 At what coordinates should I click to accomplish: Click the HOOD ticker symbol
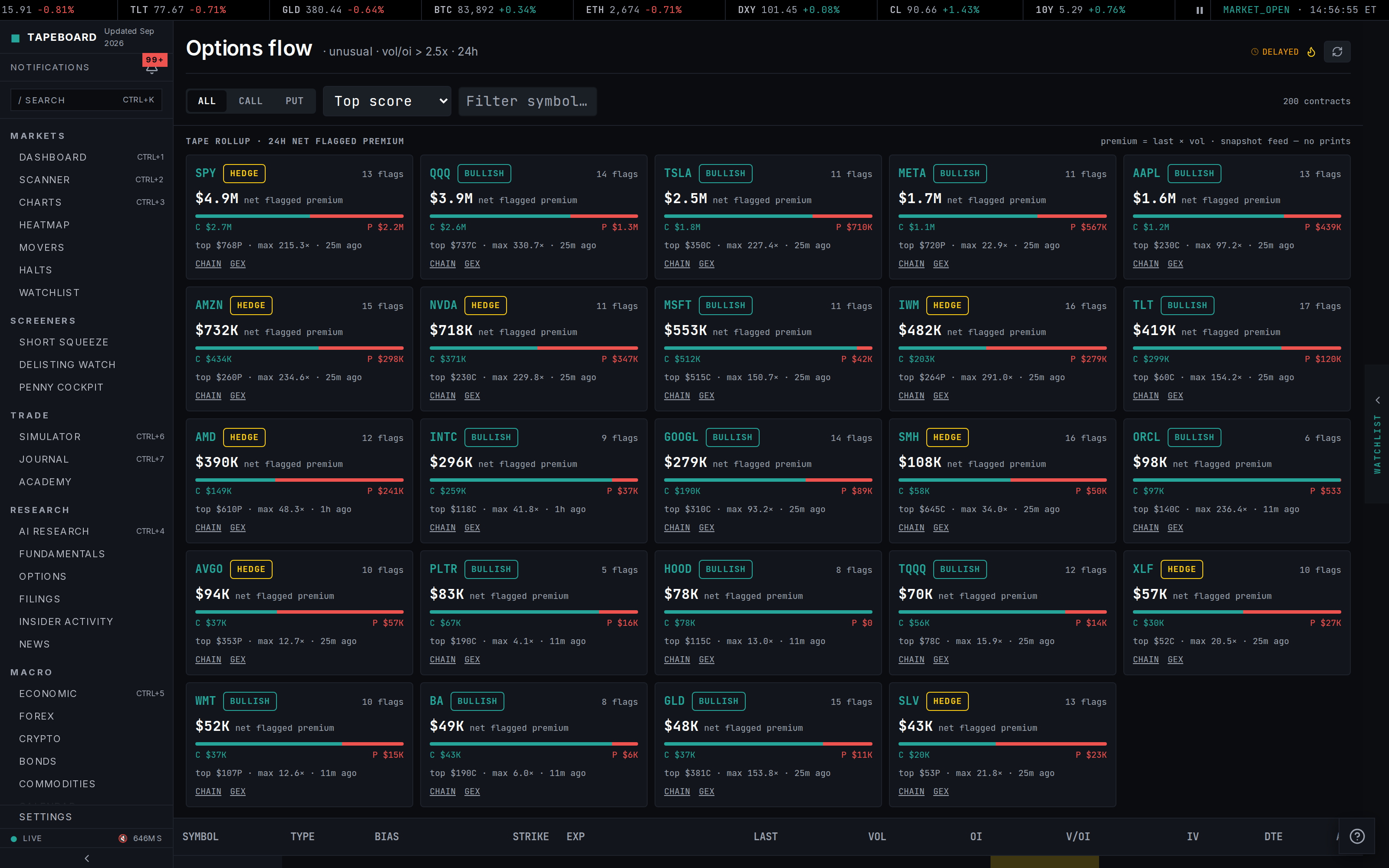click(x=677, y=569)
